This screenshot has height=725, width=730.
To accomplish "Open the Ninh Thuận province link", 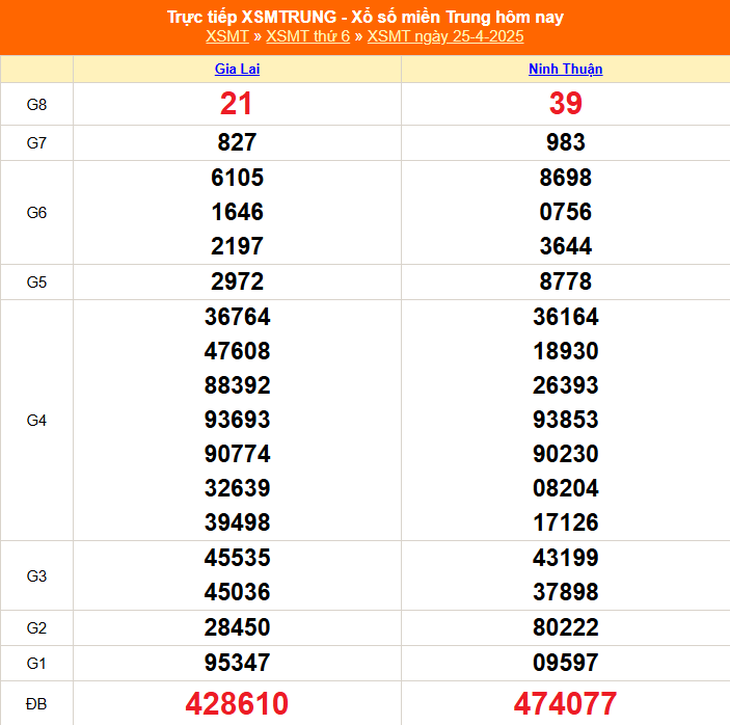I will coord(565,69).
